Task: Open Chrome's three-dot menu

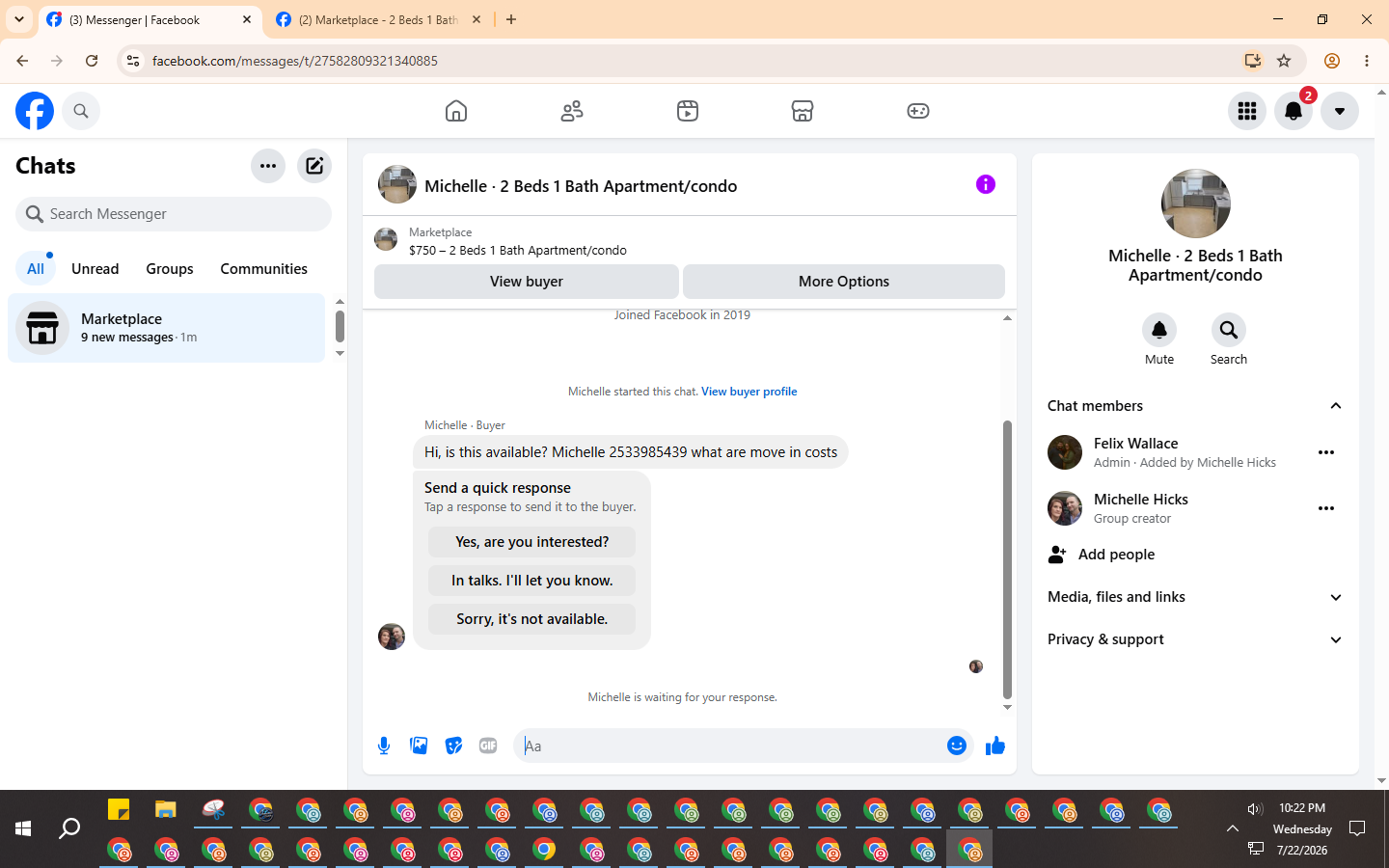Action: [1367, 61]
